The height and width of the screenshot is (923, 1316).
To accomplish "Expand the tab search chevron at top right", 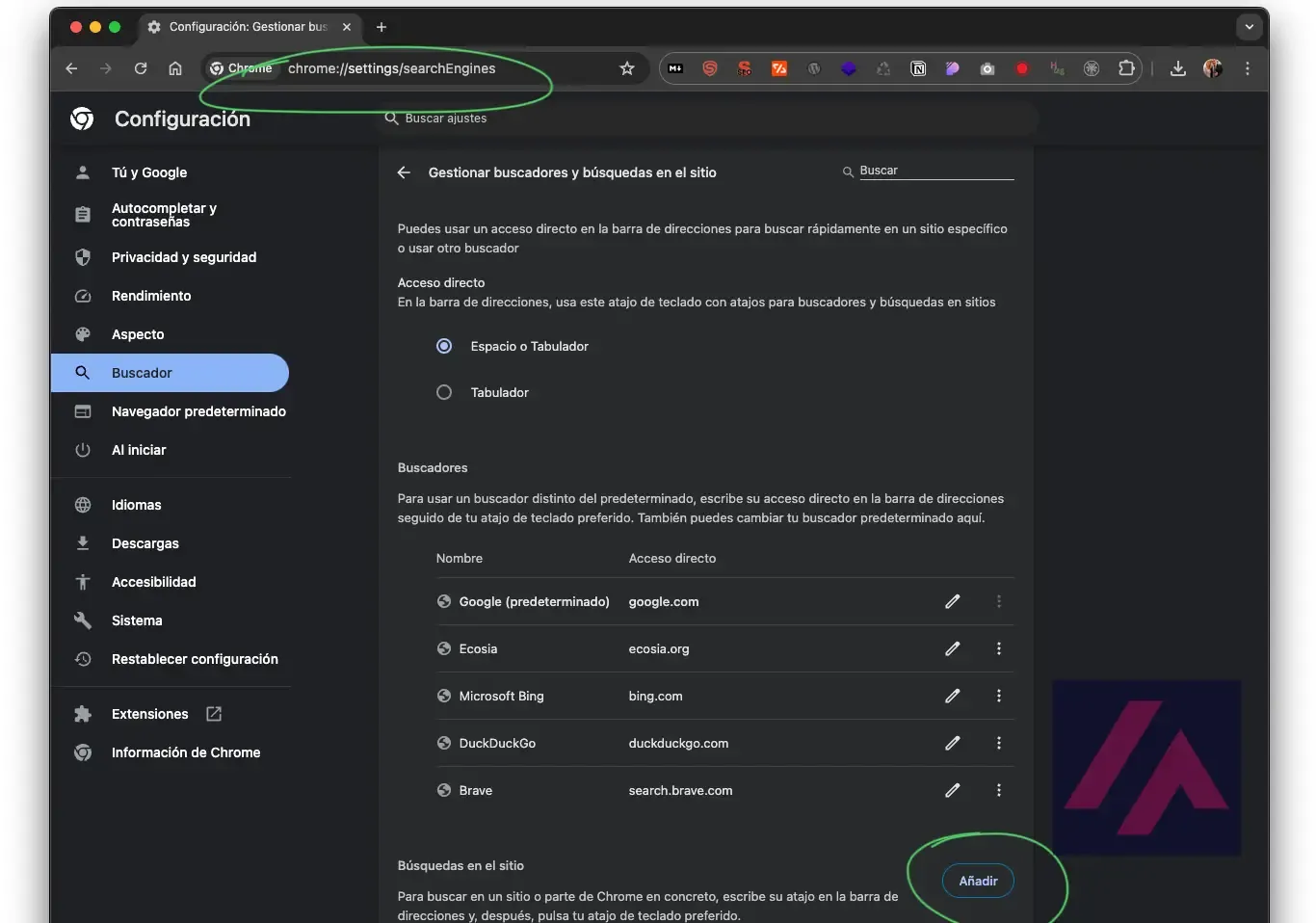I will [1250, 27].
